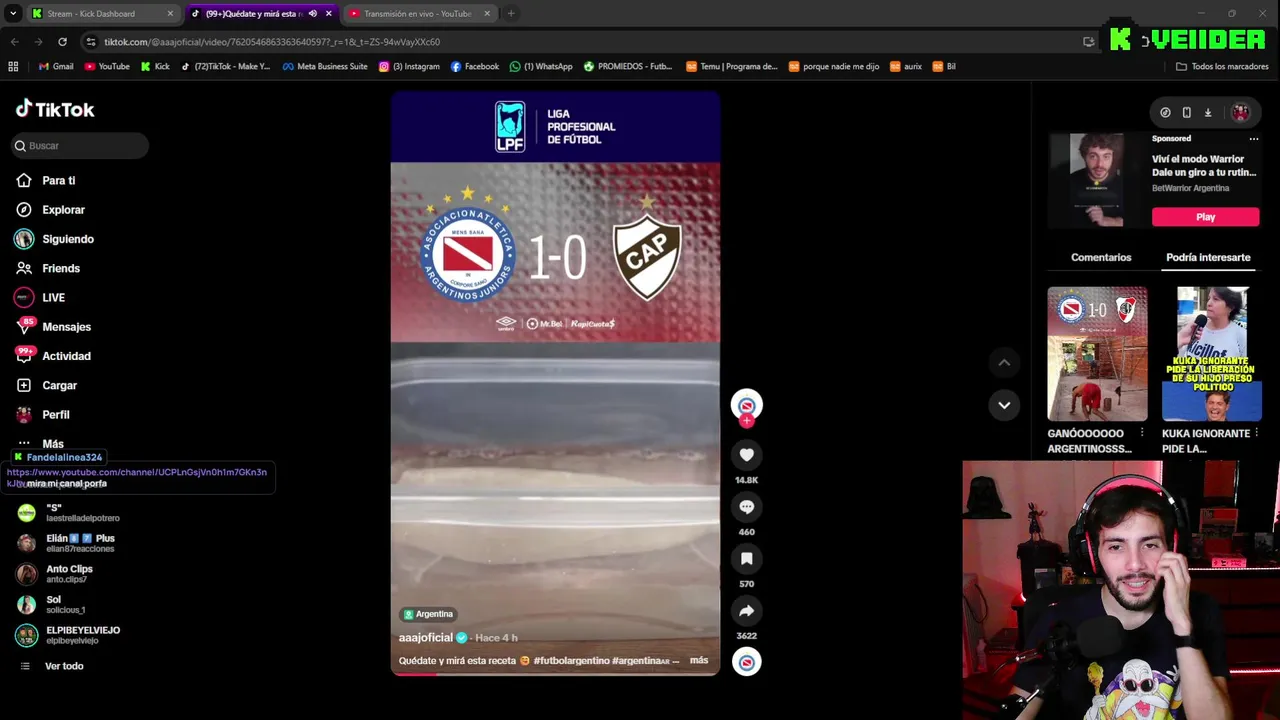Viewport: 1280px width, 720px height.
Task: Mute the TikTok tab audio icon
Action: coord(312,14)
